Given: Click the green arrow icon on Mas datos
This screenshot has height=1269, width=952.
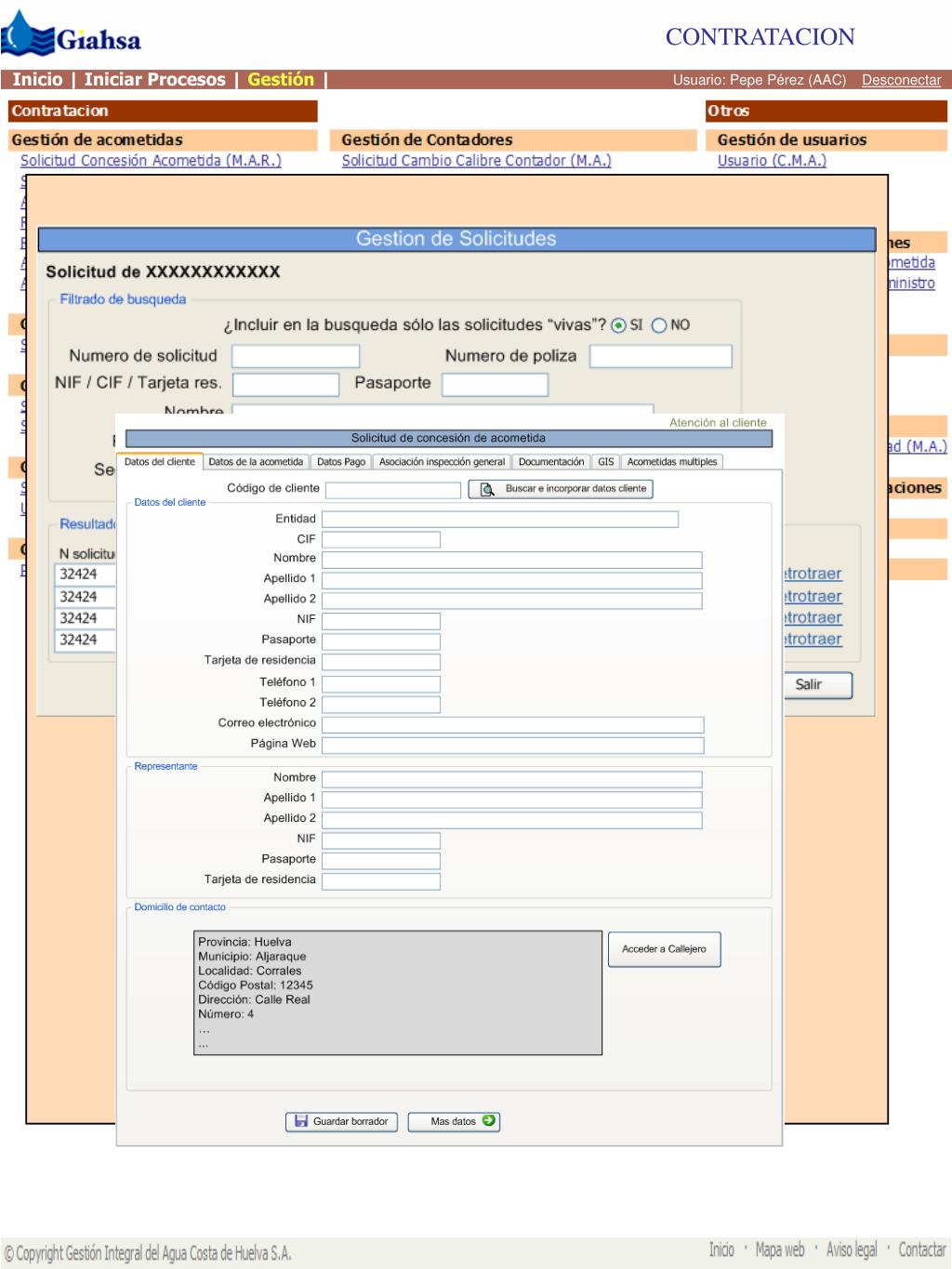Looking at the screenshot, I should (489, 1120).
